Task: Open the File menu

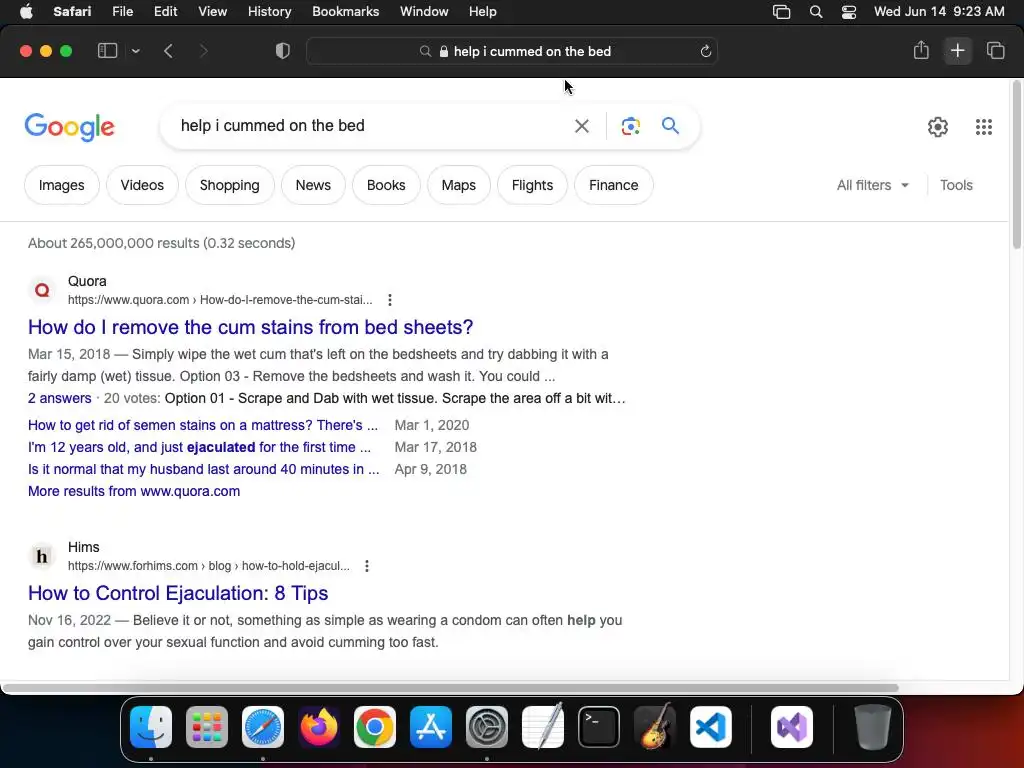Action: (x=122, y=12)
